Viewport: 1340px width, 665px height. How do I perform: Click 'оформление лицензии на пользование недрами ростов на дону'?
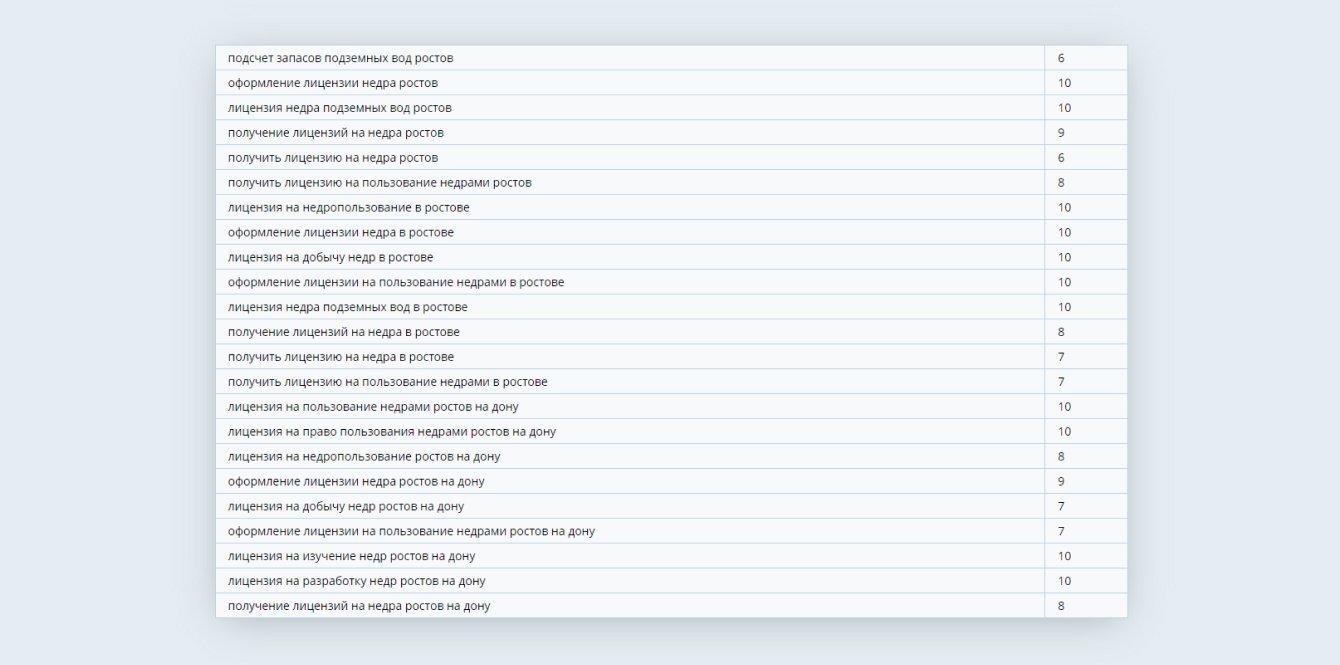coord(411,532)
